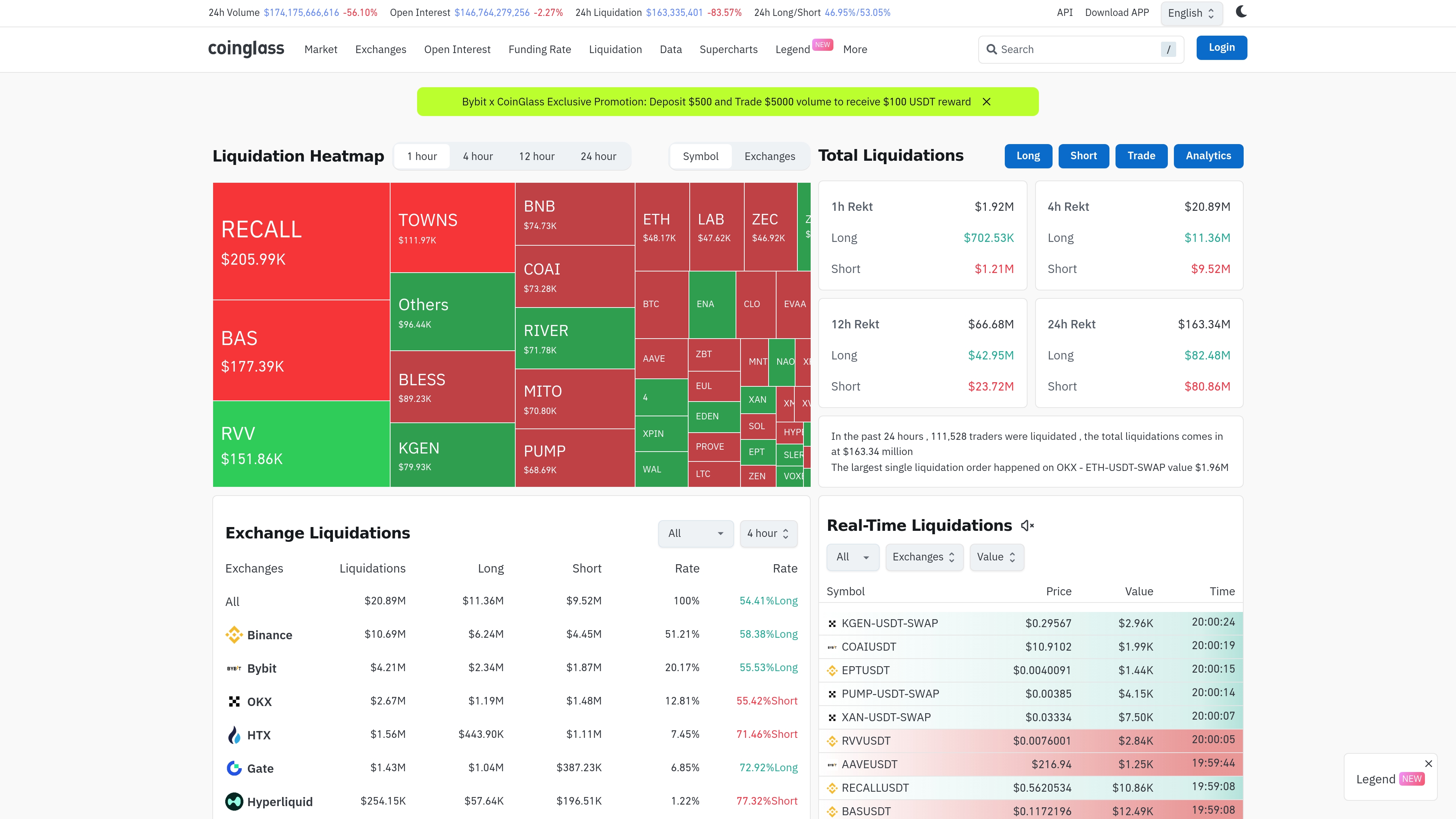
Task: Switch heatmap to 4 hour
Action: tap(478, 157)
